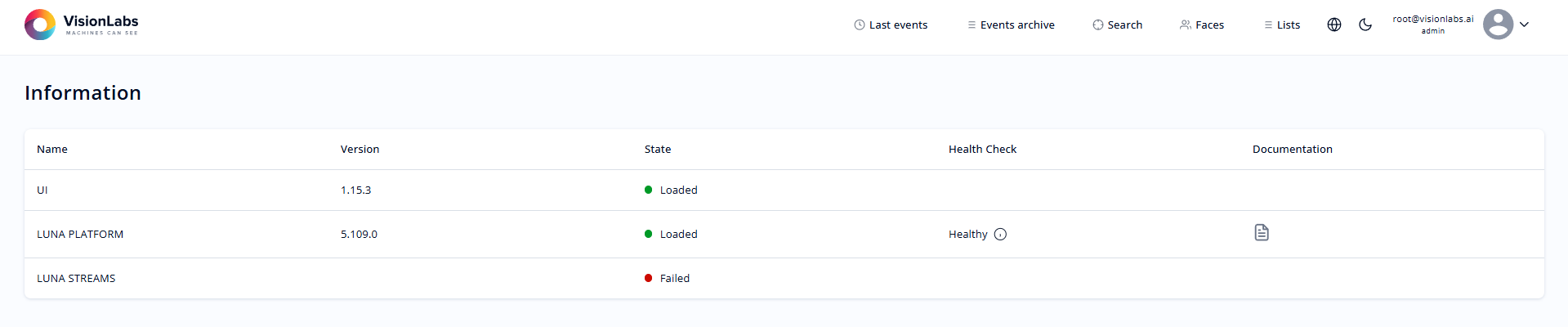Open the Lists section
The height and width of the screenshot is (327, 1568).
pyautogui.click(x=1282, y=25)
